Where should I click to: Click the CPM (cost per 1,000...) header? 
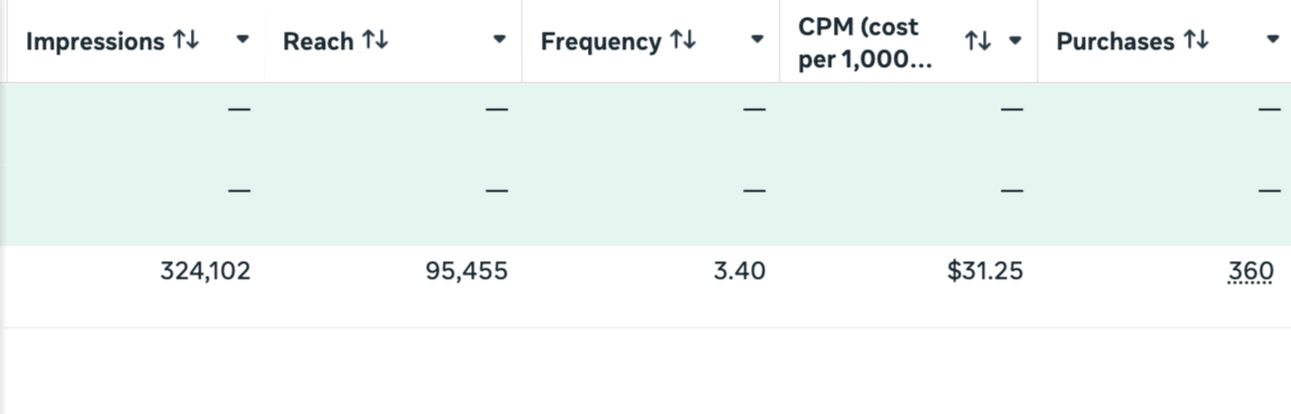(865, 42)
